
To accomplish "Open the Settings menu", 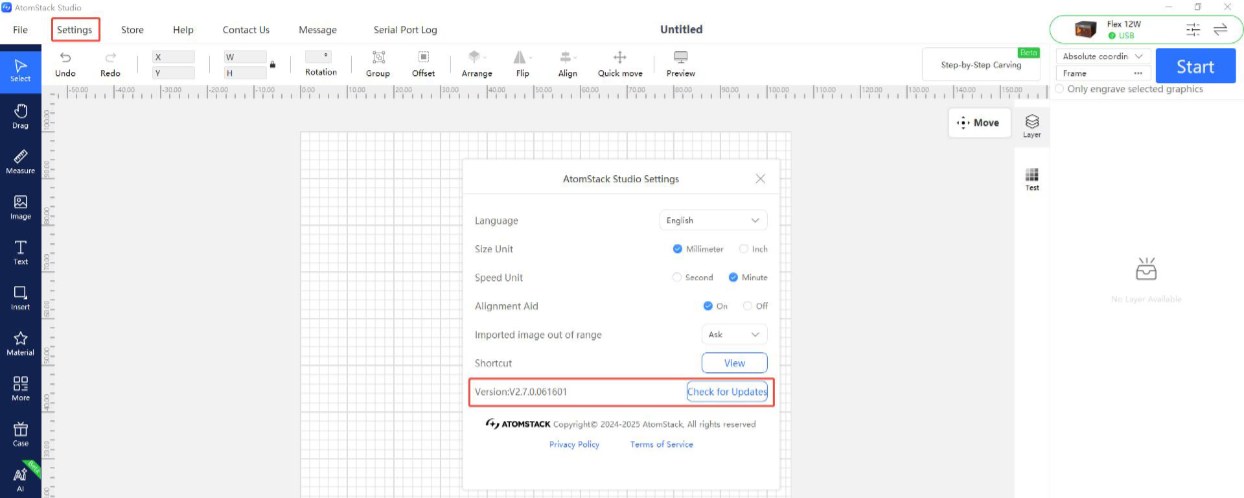I will [x=75, y=30].
